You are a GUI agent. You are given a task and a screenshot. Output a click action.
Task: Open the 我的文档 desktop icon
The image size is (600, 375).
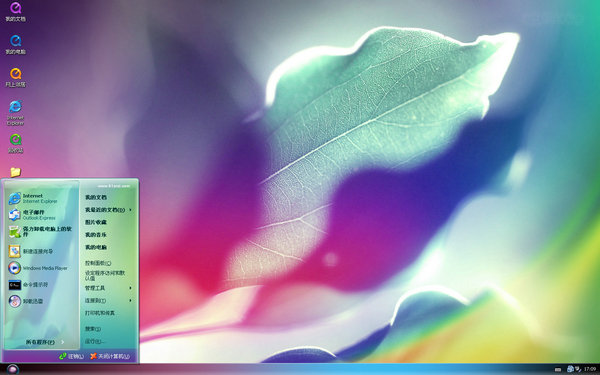point(15,11)
